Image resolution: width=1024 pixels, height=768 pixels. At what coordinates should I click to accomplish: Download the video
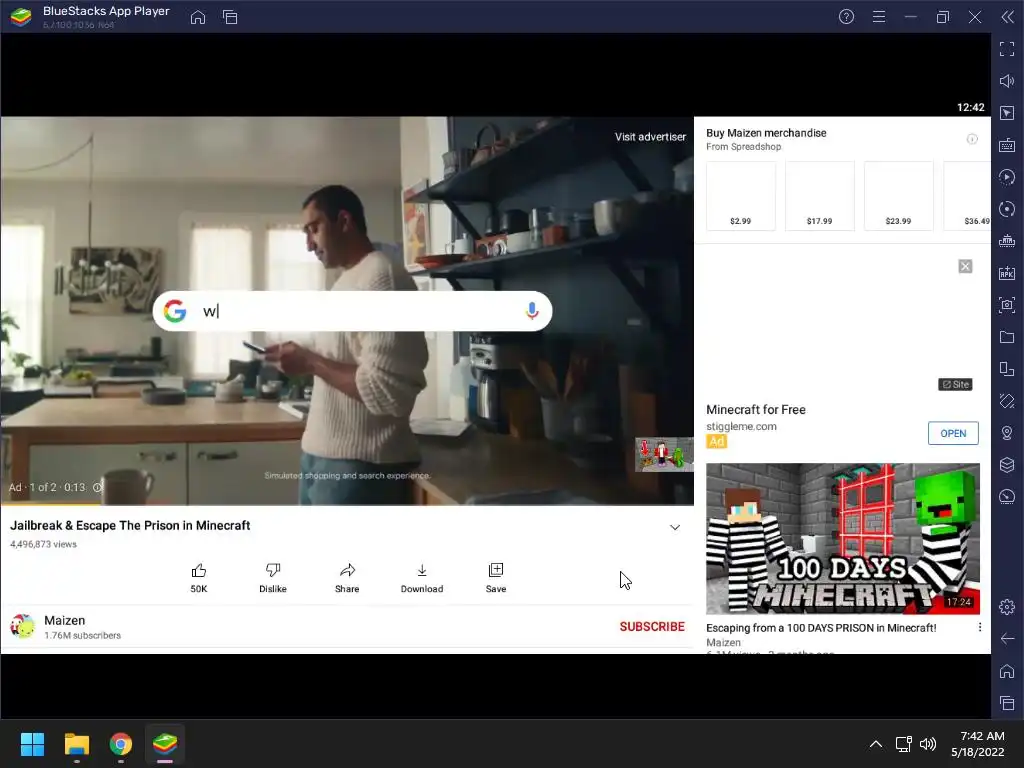coord(422,578)
